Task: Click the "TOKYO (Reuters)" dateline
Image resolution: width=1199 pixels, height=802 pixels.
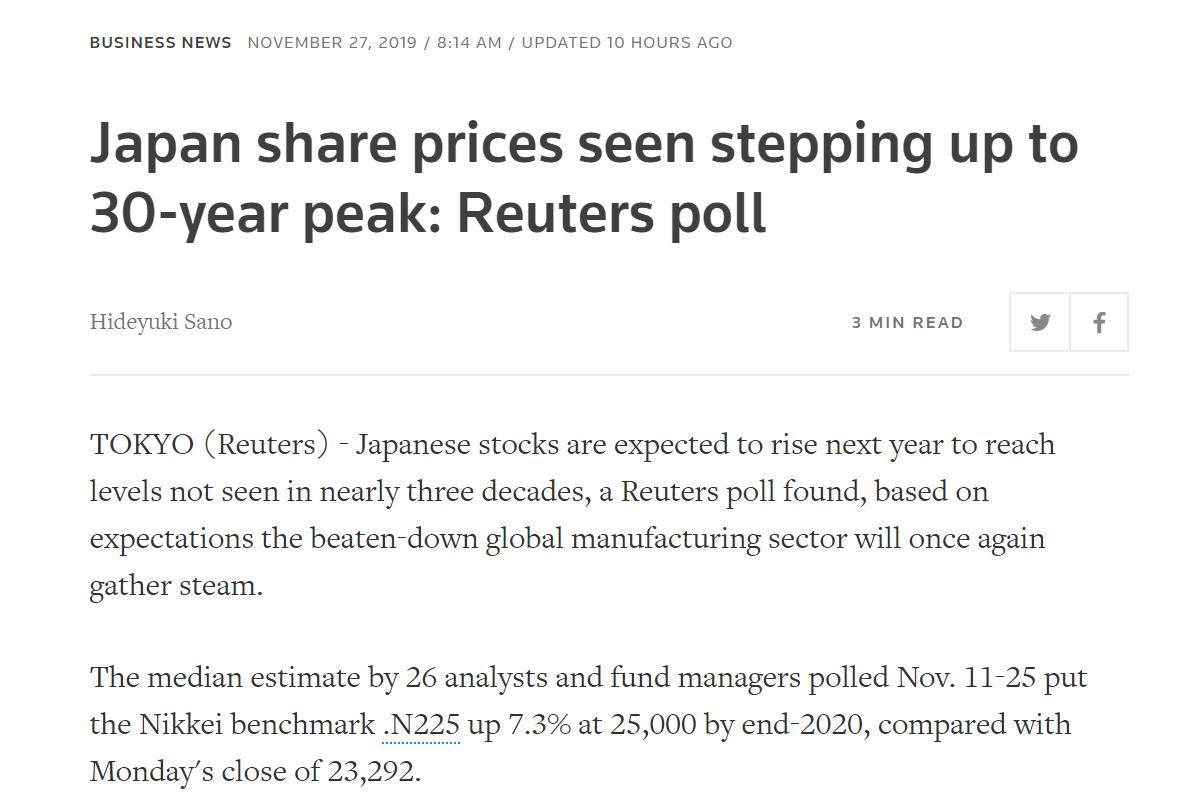Action: point(209,444)
